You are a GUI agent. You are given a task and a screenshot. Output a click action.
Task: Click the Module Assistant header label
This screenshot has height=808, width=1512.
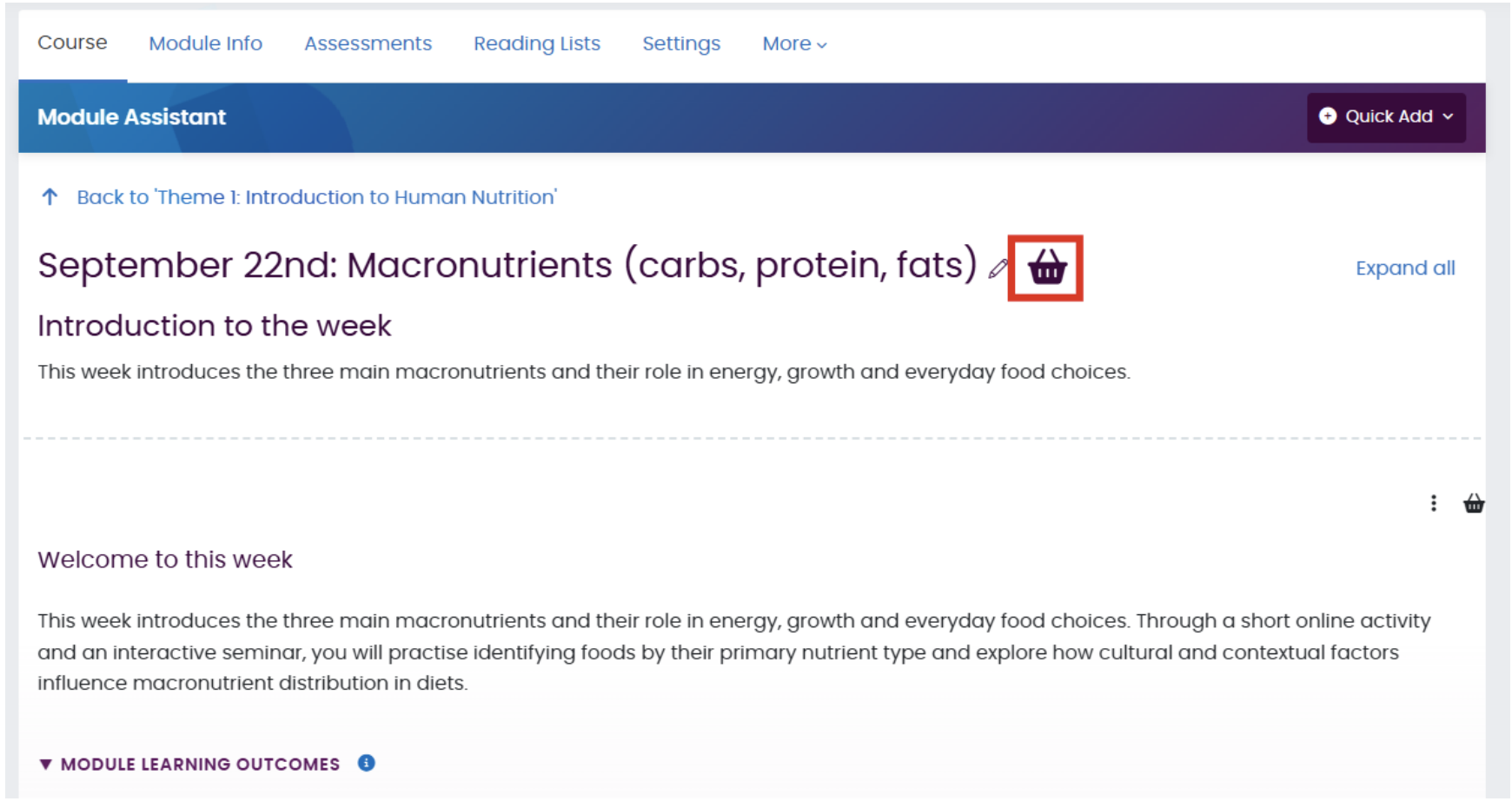pyautogui.click(x=130, y=116)
